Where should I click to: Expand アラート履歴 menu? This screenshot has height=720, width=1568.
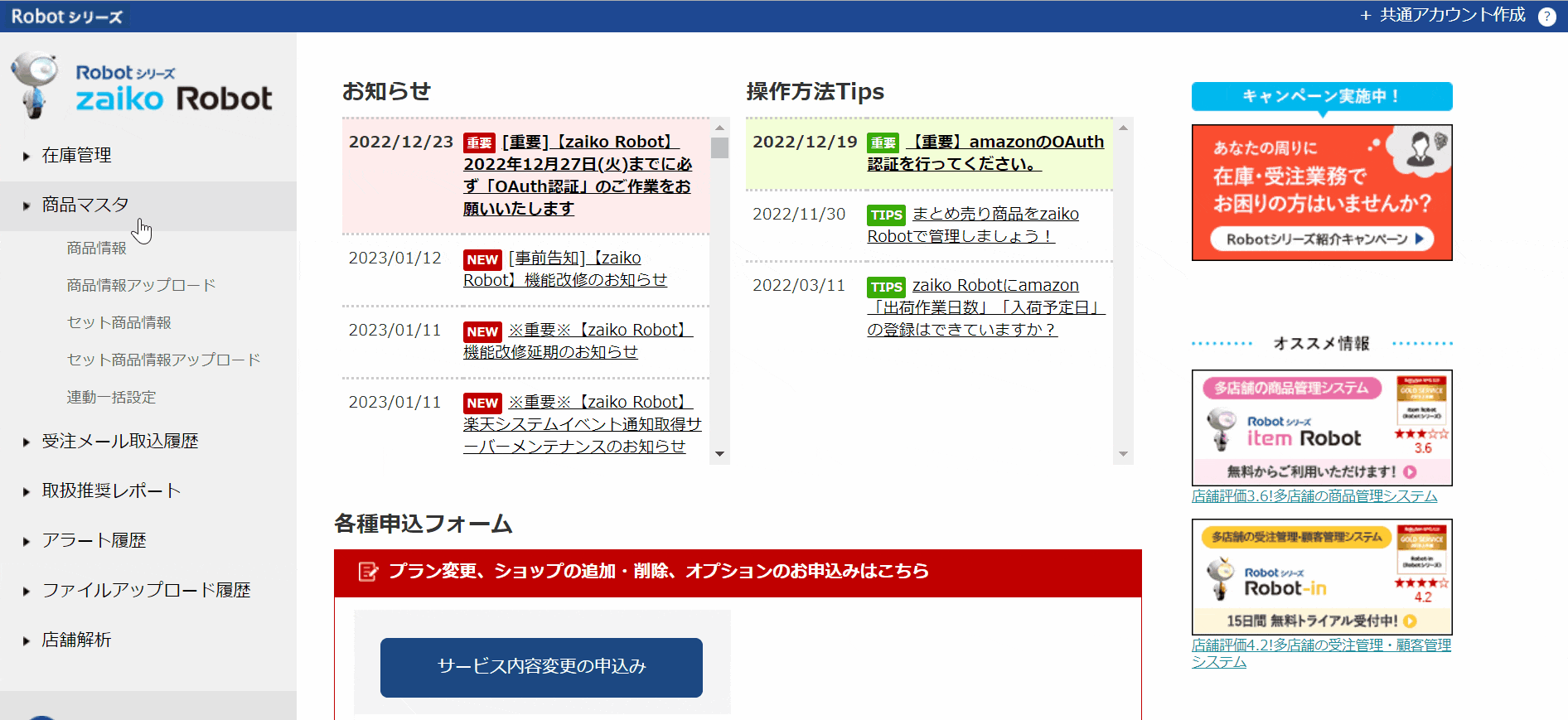coord(148,540)
